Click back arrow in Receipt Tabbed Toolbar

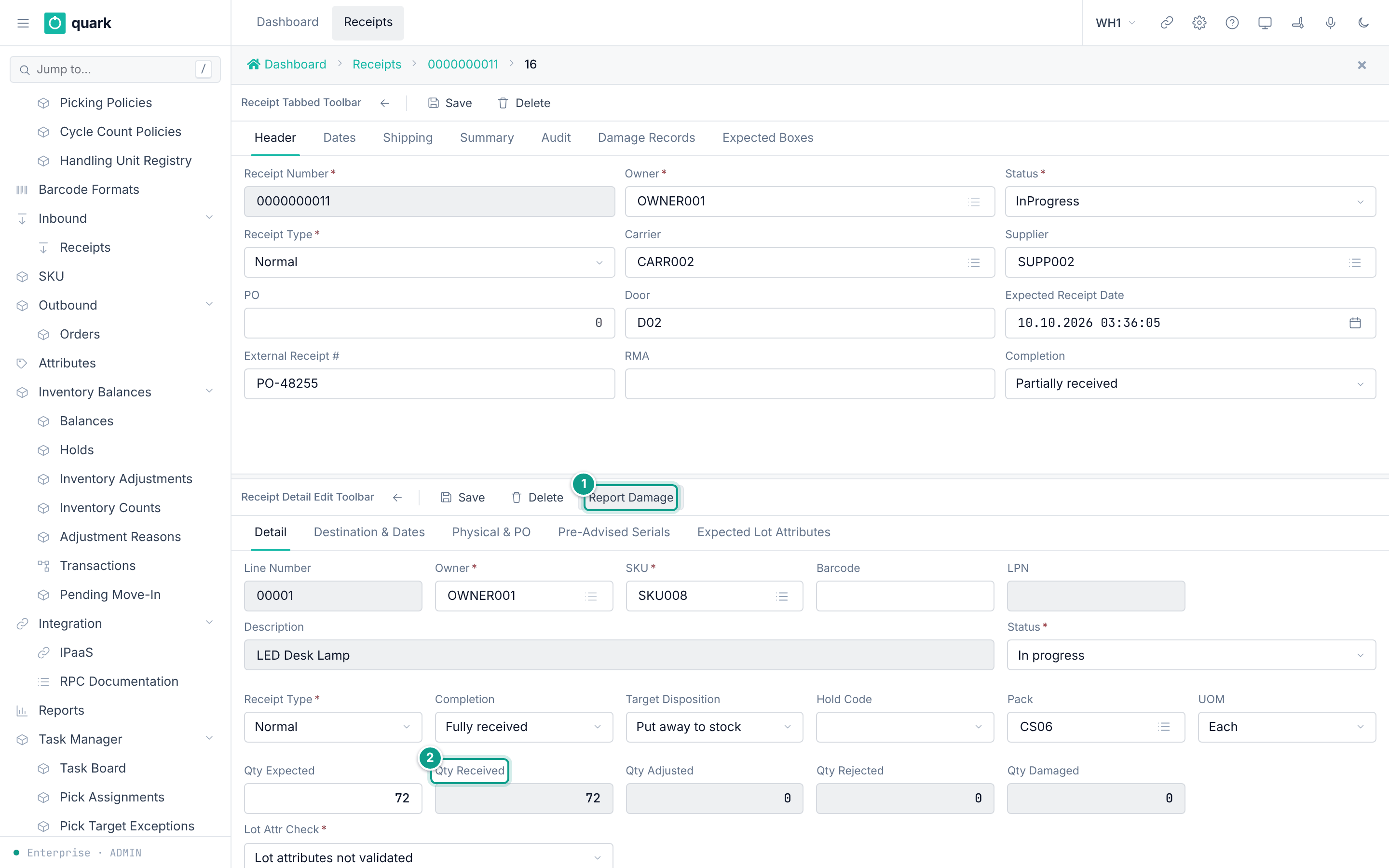384,103
